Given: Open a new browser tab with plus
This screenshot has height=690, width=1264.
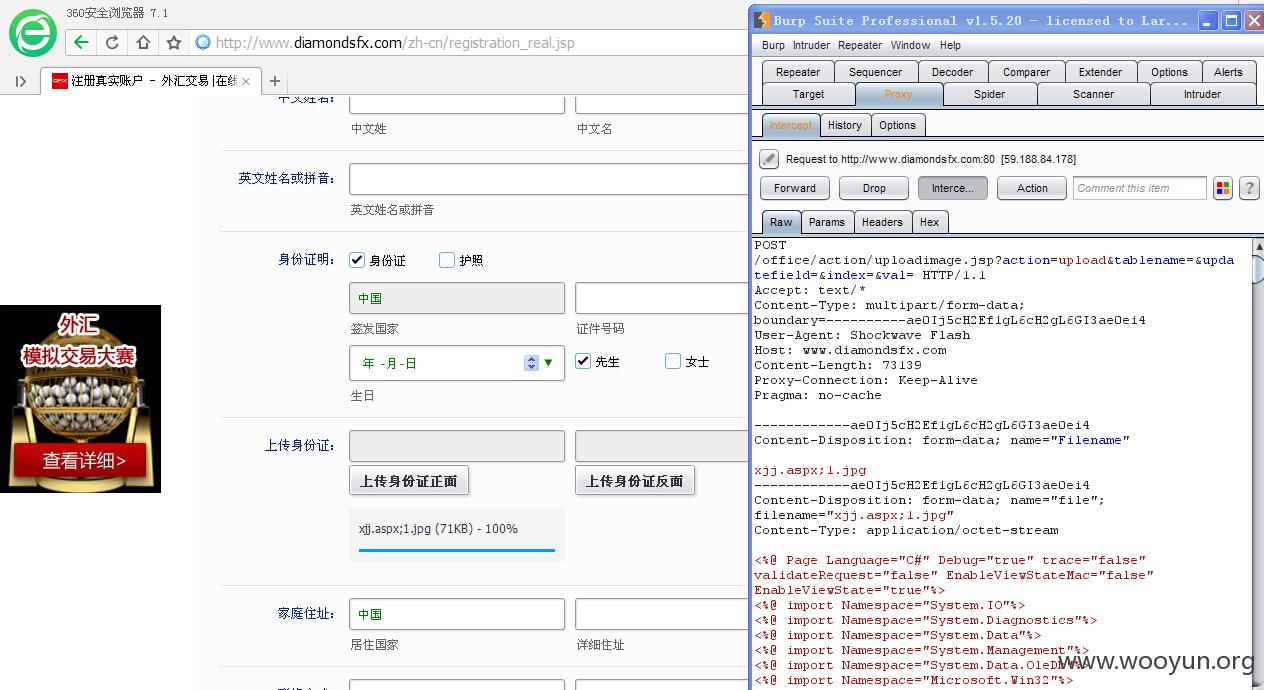Looking at the screenshot, I should tap(275, 81).
